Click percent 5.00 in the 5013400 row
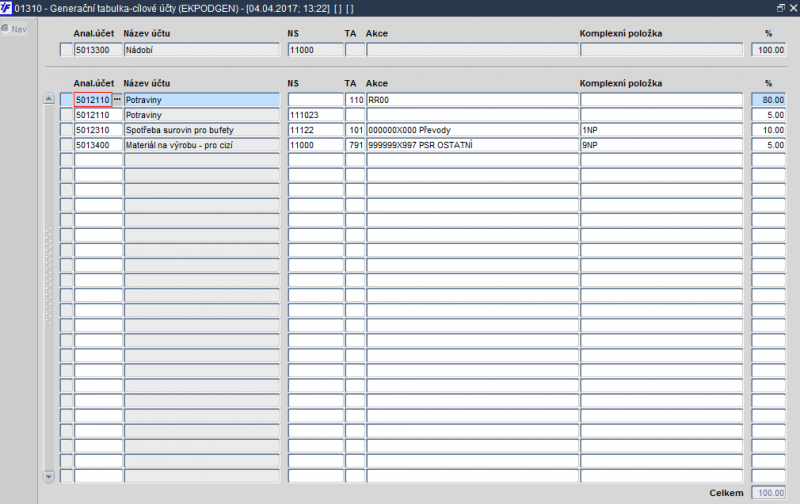Image resolution: width=800 pixels, height=504 pixels. click(x=768, y=145)
